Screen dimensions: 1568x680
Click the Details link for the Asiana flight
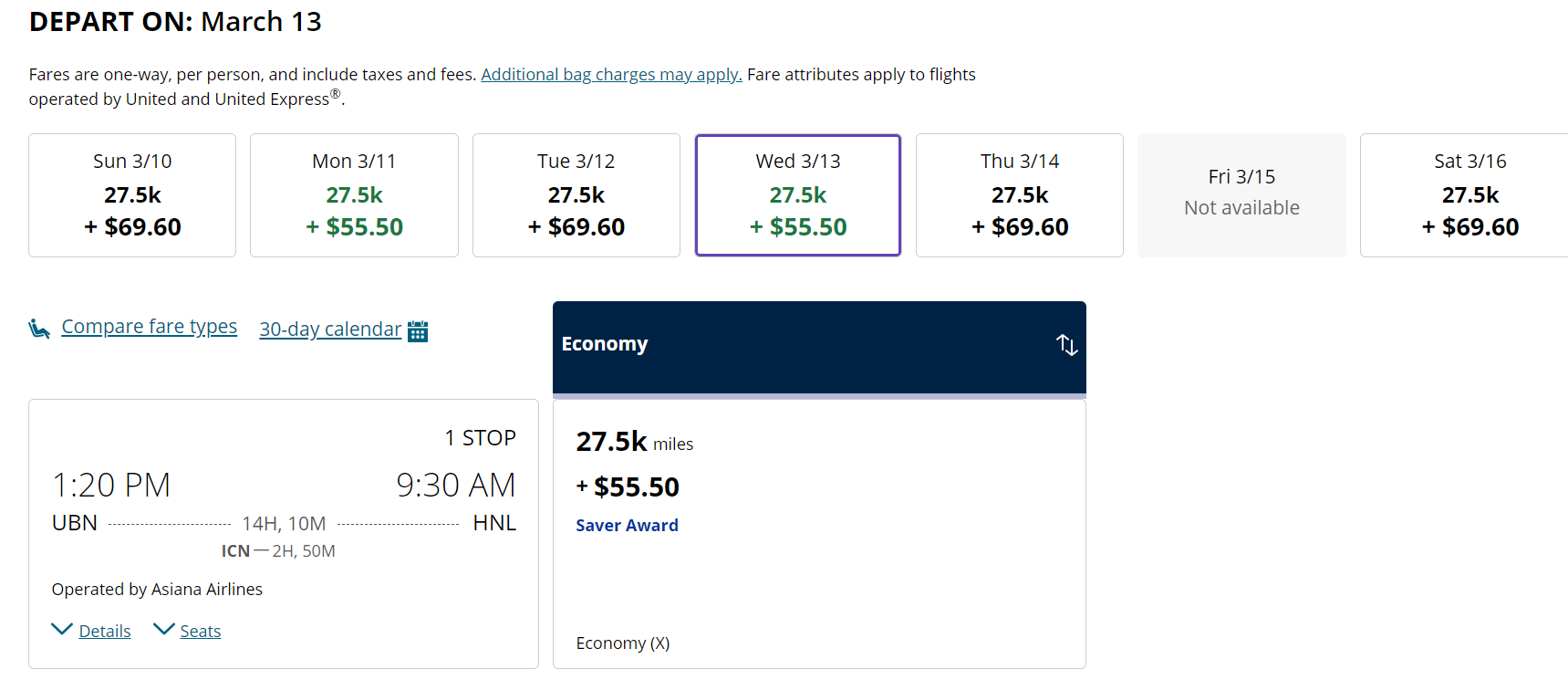click(x=105, y=632)
